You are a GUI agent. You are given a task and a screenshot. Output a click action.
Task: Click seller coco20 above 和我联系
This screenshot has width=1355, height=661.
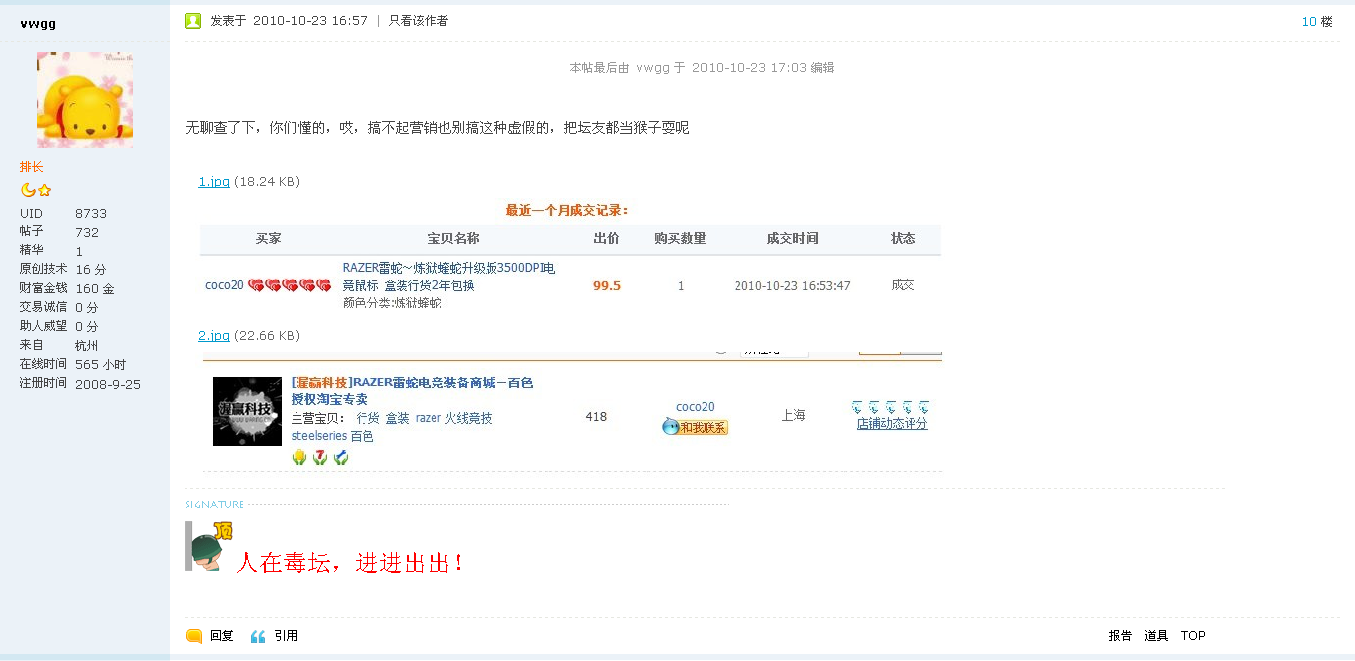click(695, 407)
